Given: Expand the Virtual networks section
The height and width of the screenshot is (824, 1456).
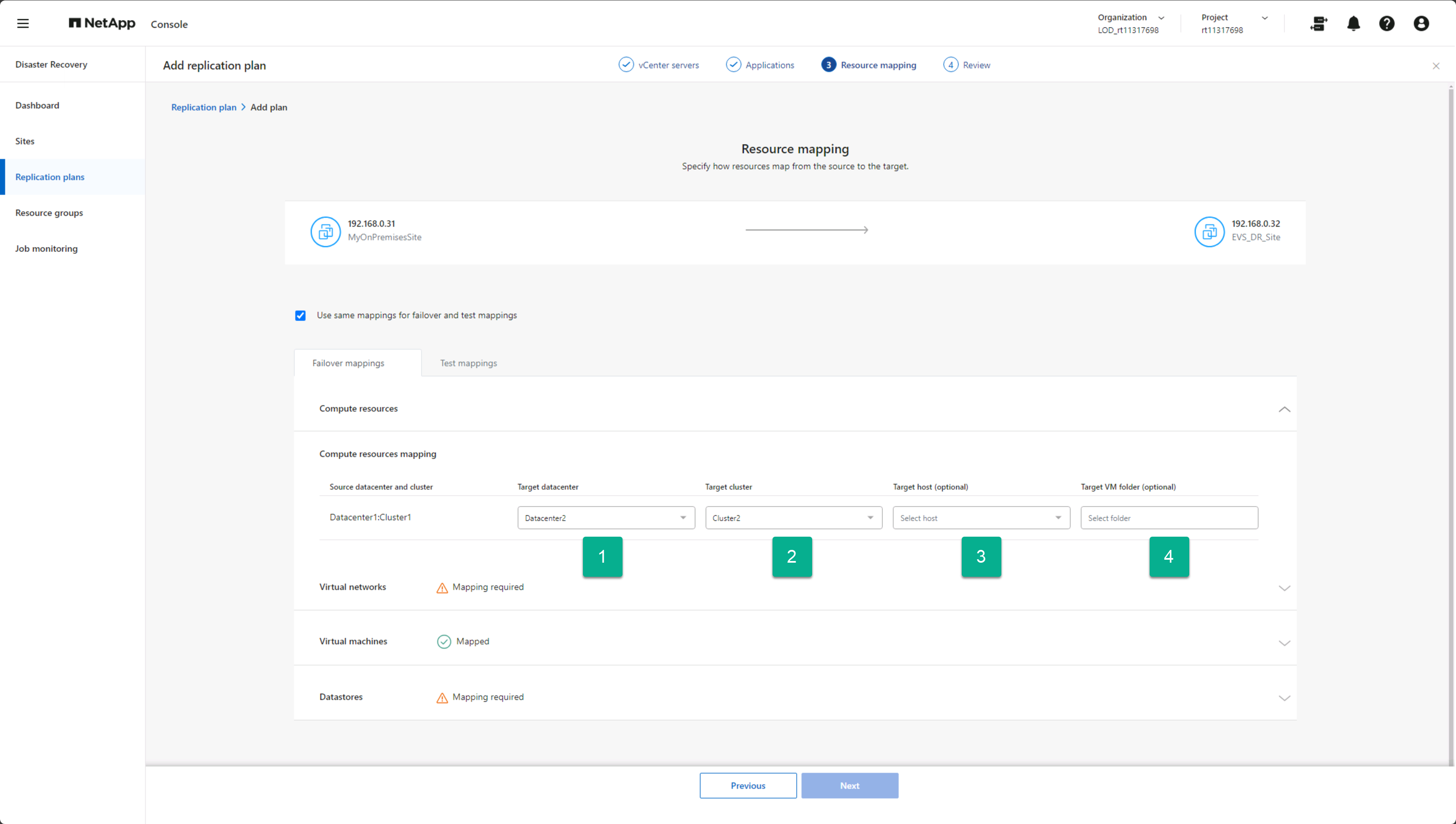Looking at the screenshot, I should (x=1284, y=588).
